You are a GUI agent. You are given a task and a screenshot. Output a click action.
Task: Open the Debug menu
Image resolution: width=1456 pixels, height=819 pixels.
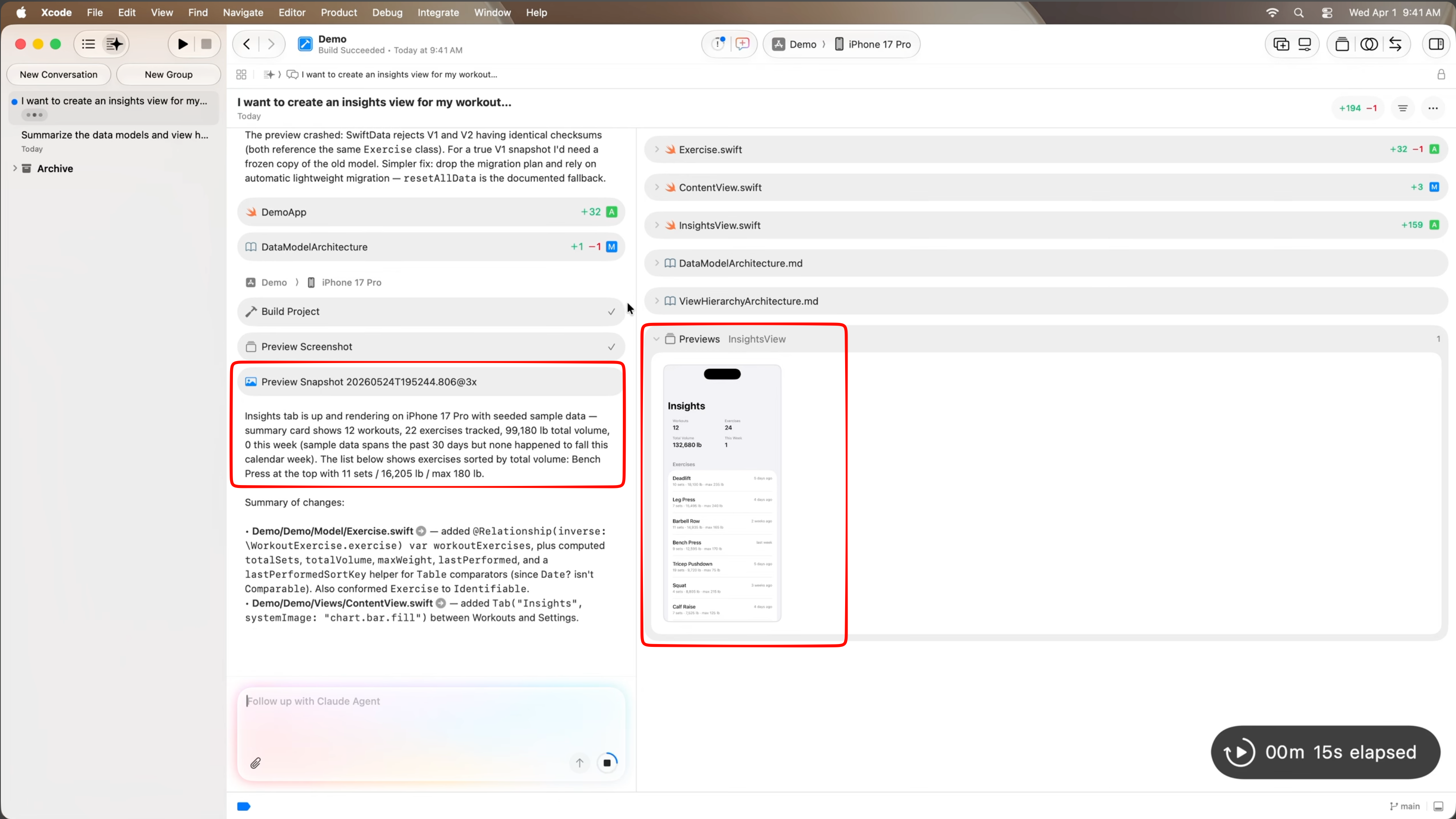(x=387, y=12)
